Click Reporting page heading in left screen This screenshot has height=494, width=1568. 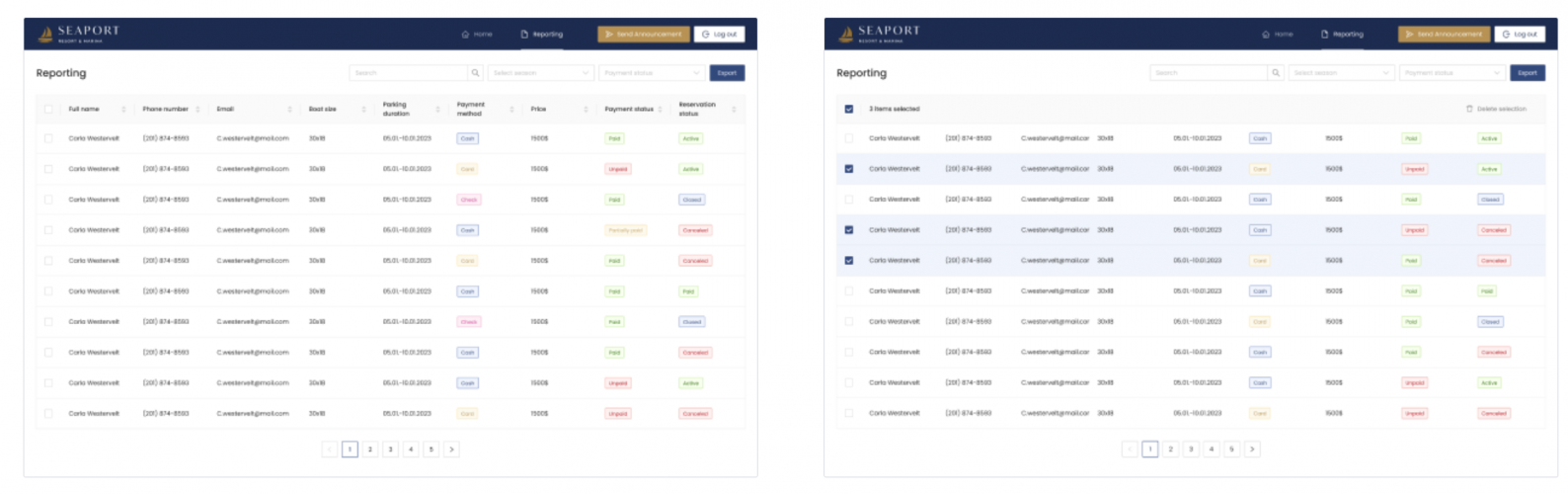click(x=61, y=73)
